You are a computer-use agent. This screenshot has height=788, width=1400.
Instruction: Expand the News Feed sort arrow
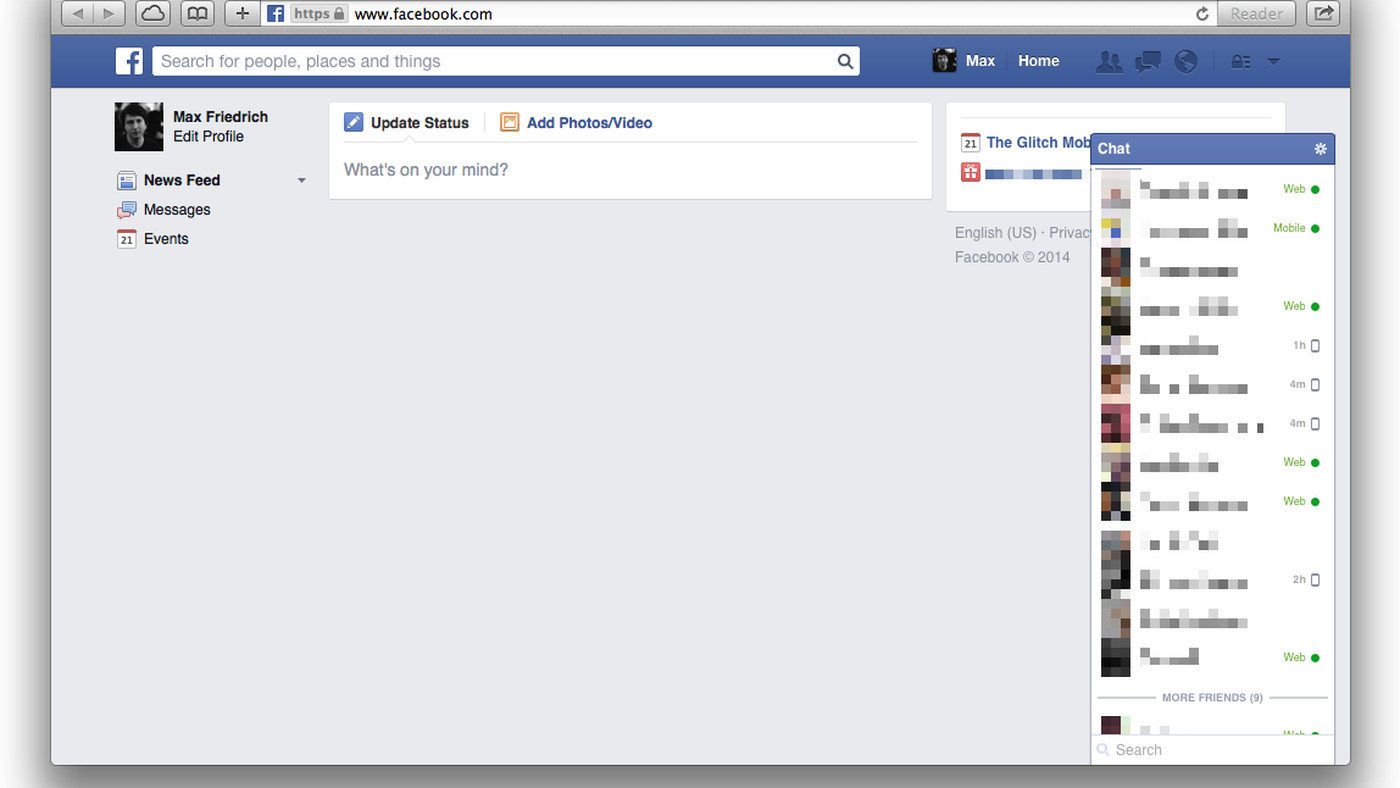pyautogui.click(x=301, y=181)
